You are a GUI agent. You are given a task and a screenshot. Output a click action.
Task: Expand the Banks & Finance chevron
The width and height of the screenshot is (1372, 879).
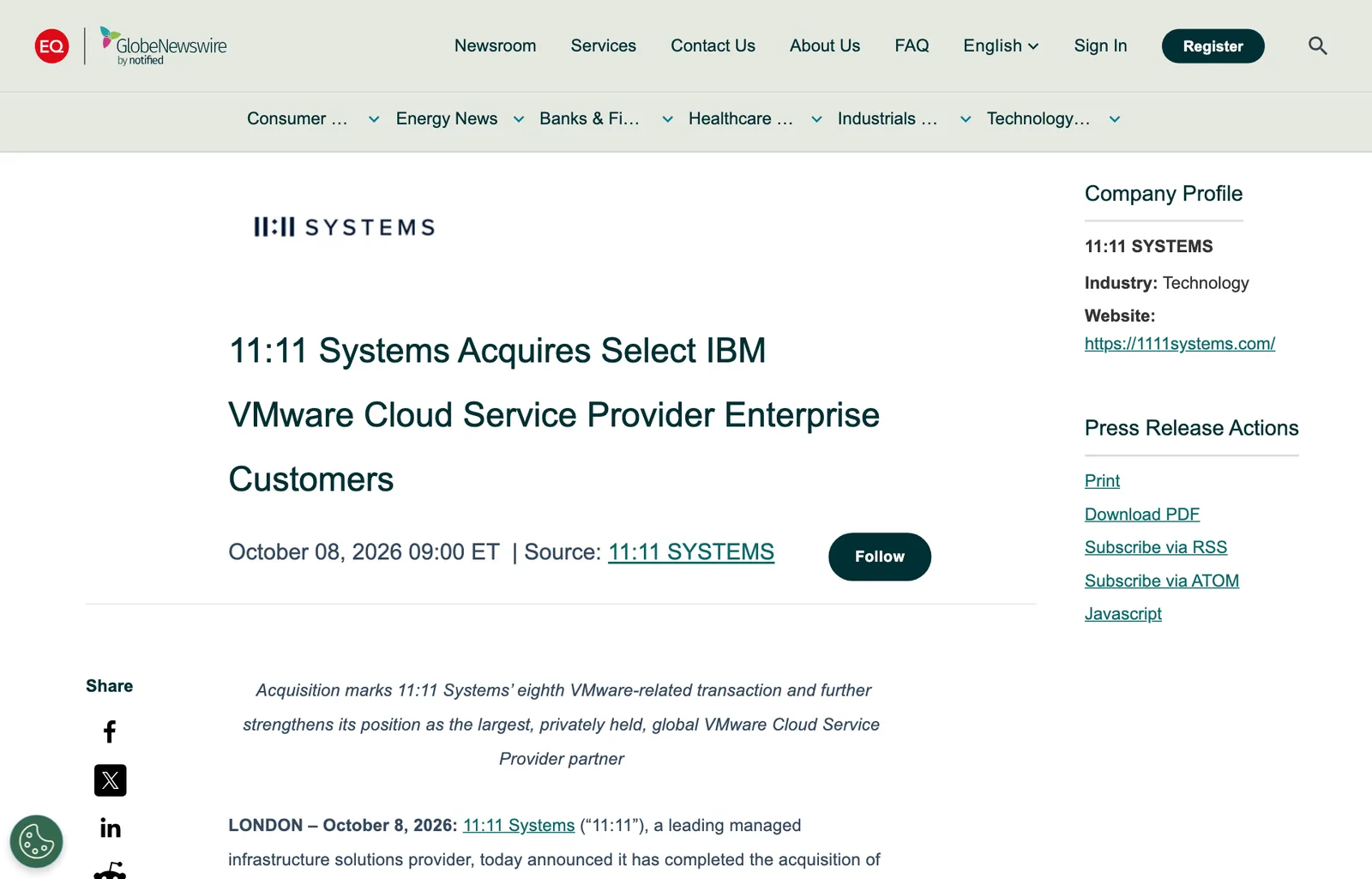(x=667, y=119)
